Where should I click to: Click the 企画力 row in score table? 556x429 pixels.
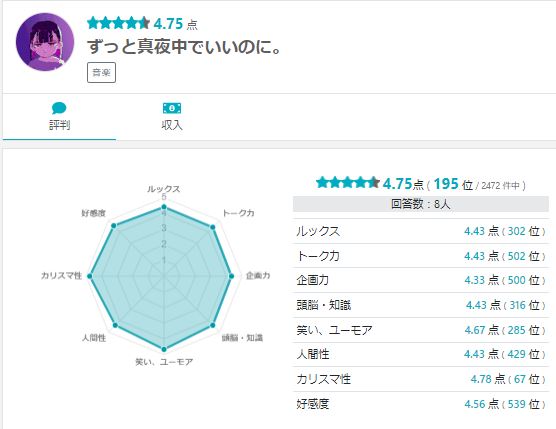(421, 280)
